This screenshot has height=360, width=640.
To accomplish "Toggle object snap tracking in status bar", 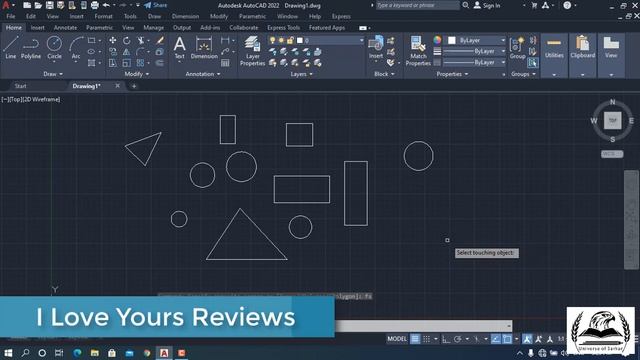I will coord(496,339).
